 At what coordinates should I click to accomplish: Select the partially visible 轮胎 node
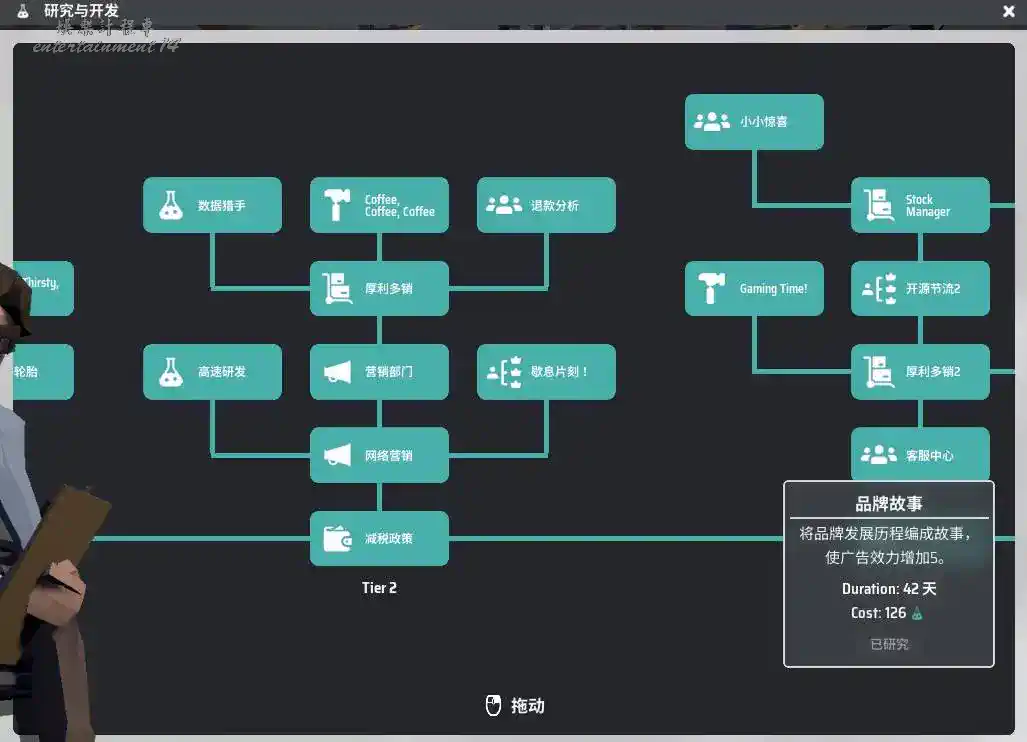[42, 372]
